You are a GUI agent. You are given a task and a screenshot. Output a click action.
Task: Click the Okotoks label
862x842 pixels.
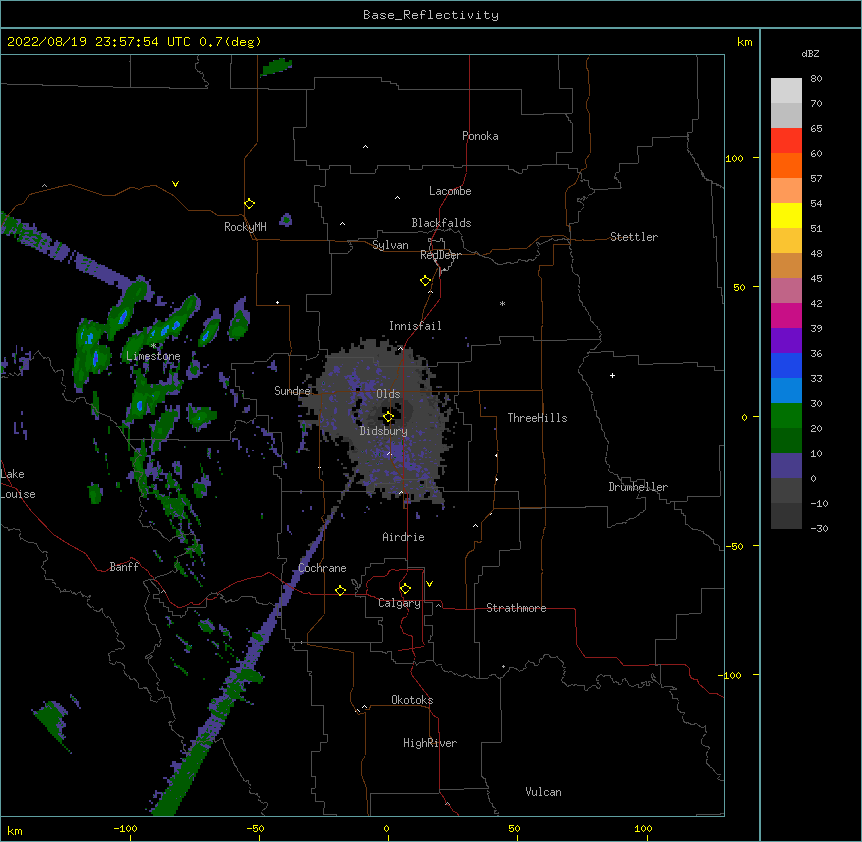[412, 700]
